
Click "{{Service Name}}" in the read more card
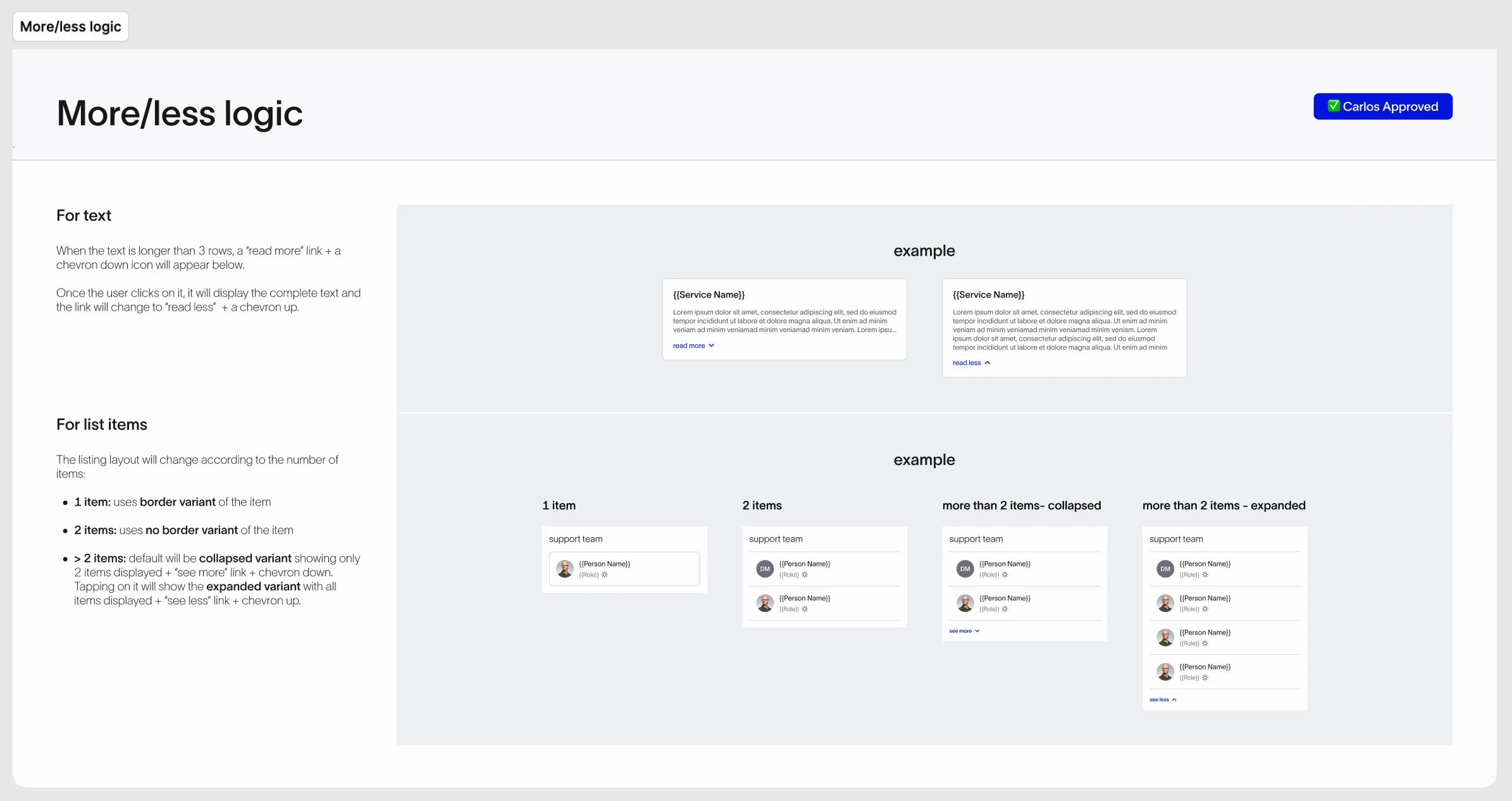click(x=709, y=295)
